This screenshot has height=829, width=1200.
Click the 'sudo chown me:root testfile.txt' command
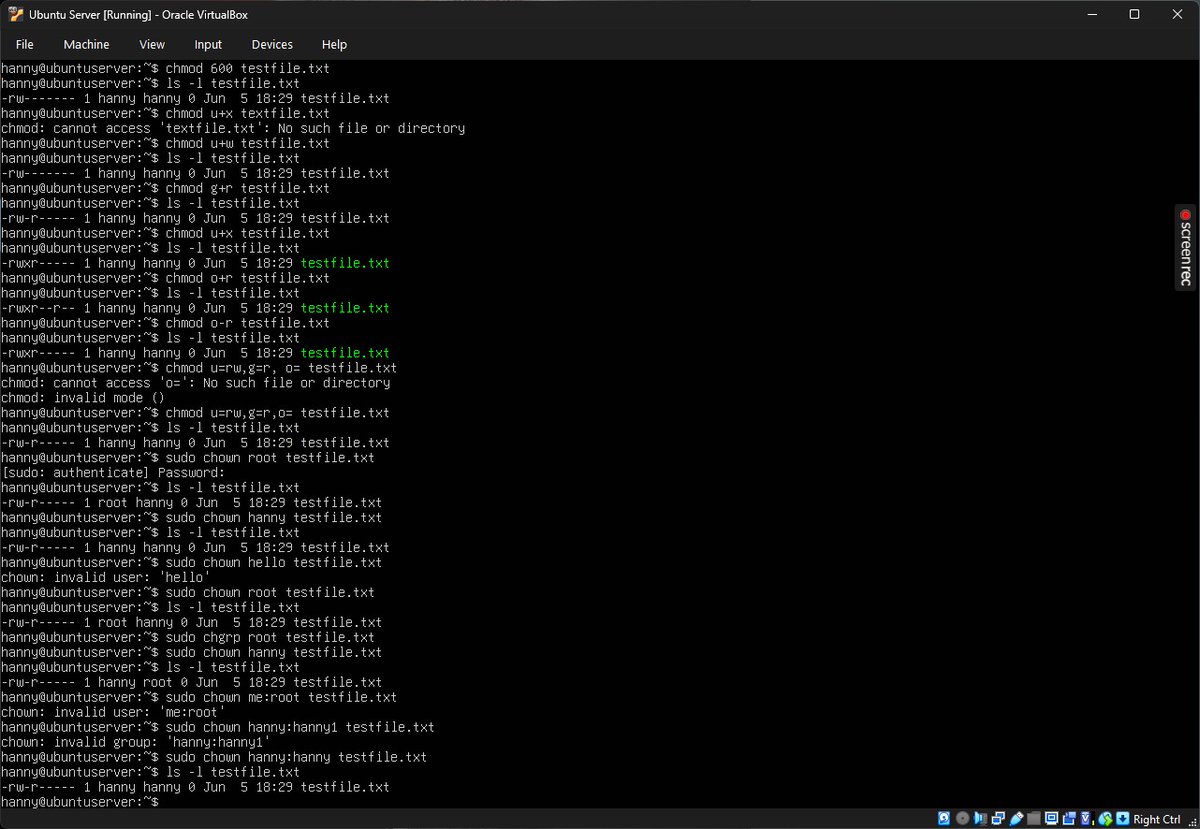[x=281, y=697]
